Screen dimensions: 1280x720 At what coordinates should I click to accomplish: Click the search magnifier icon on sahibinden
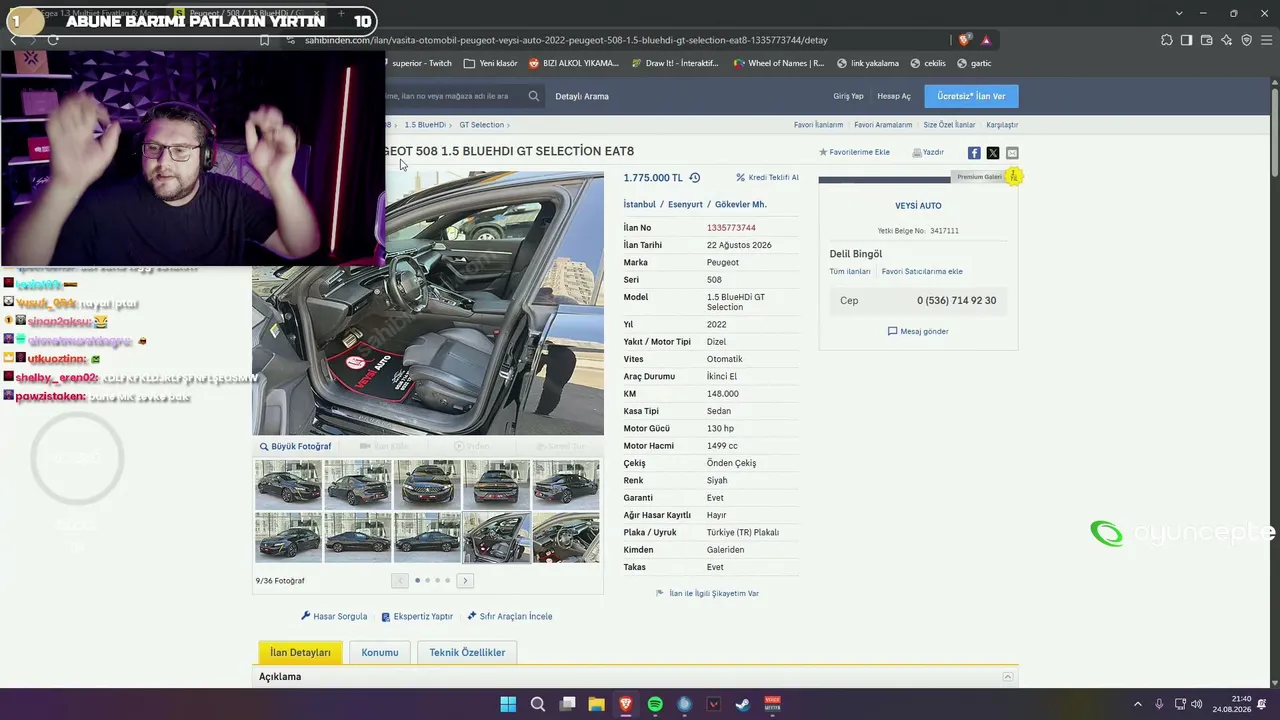(534, 96)
